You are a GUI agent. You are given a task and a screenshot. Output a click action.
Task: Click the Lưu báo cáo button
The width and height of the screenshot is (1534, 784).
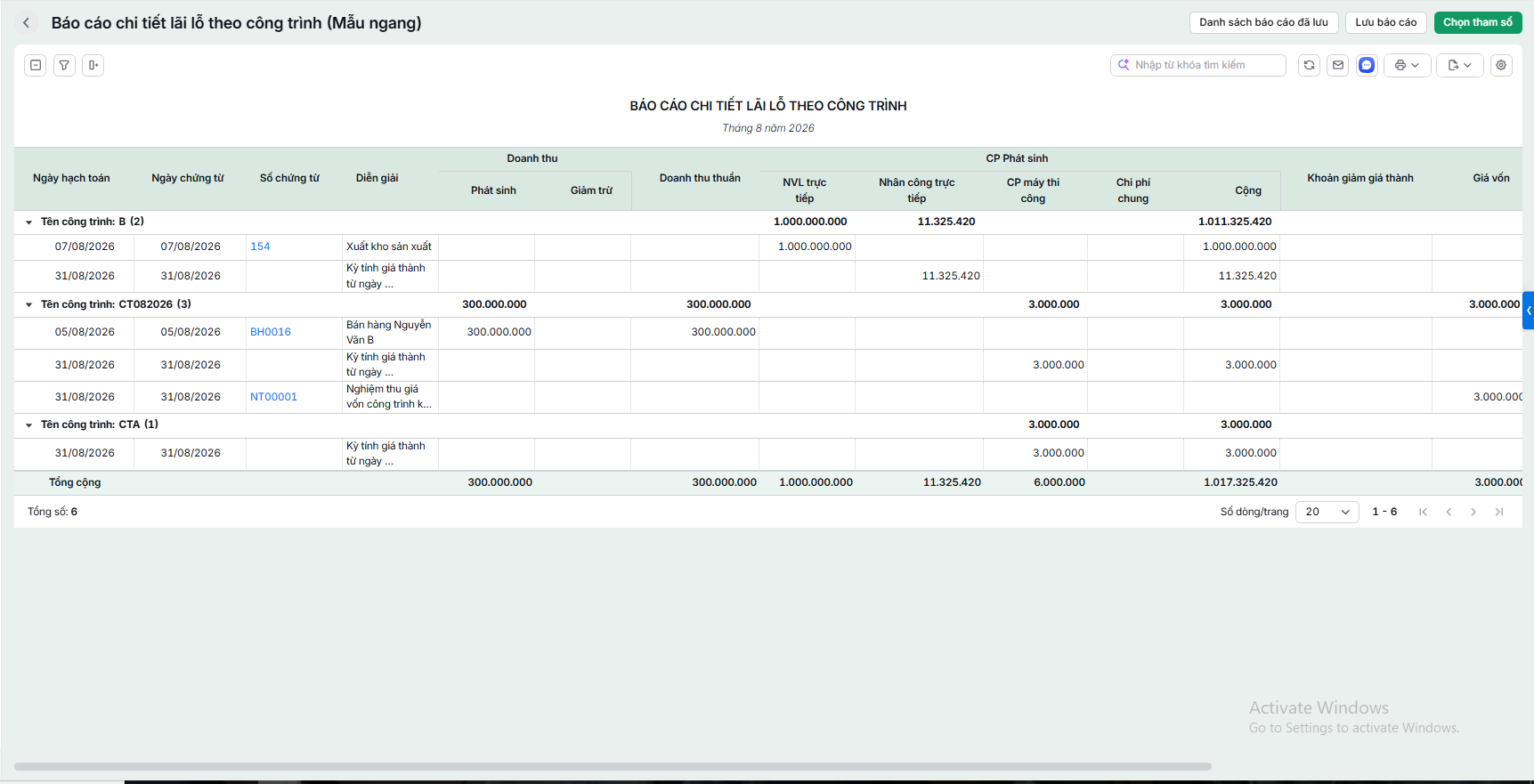coord(1386,22)
